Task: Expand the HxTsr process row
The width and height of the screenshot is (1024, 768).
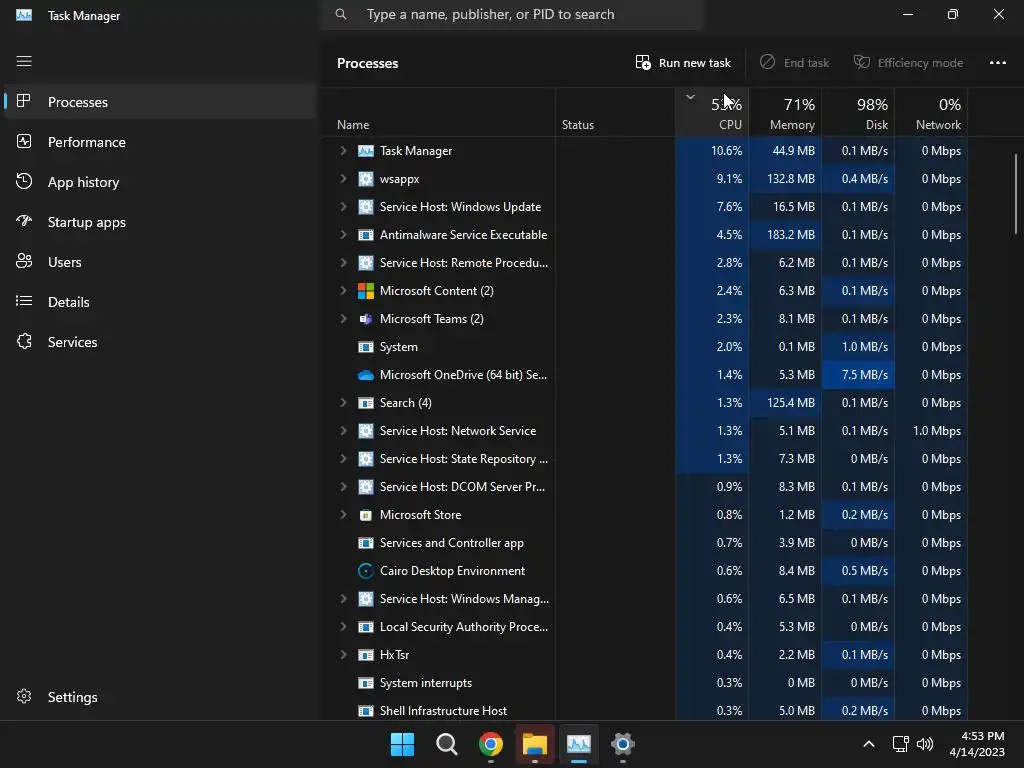Action: [344, 654]
